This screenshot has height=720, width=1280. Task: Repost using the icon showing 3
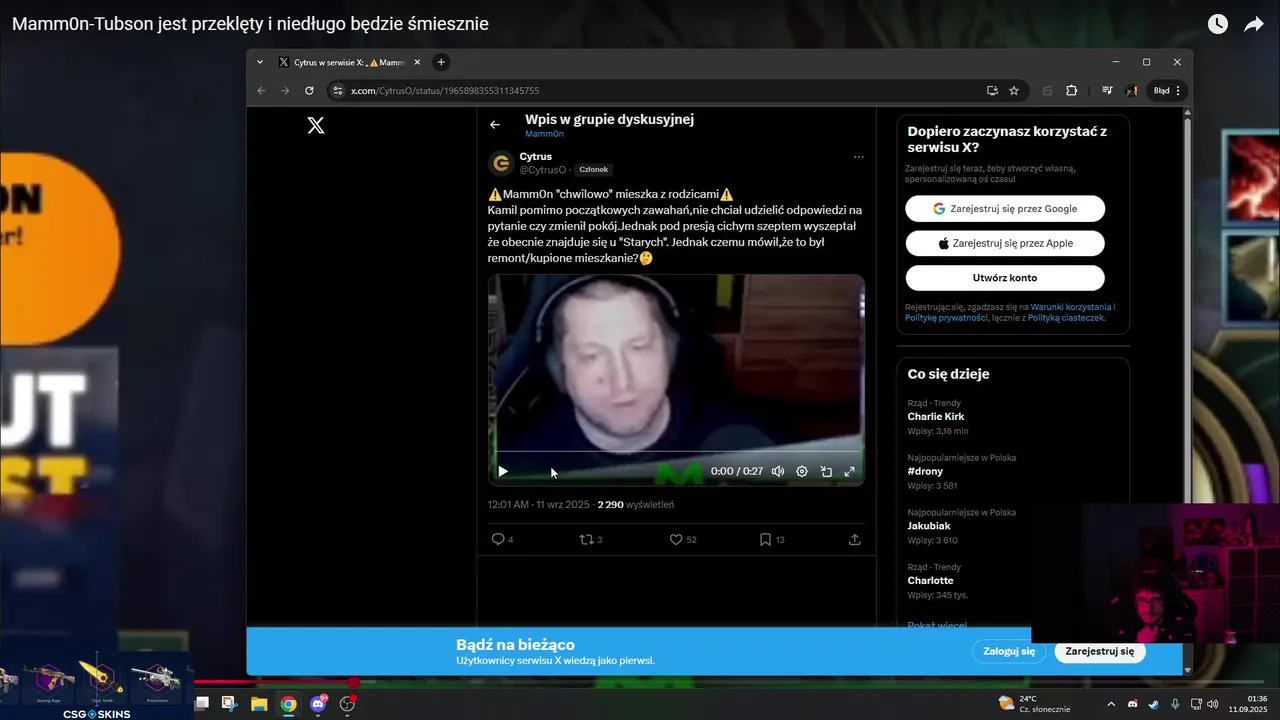coord(591,540)
